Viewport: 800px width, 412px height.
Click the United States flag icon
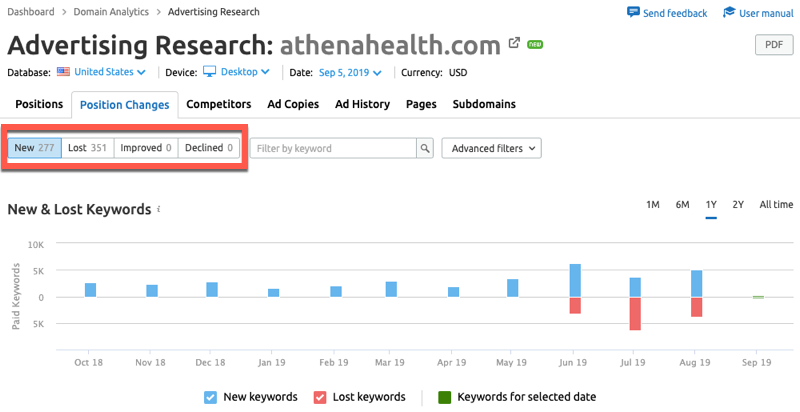click(64, 72)
